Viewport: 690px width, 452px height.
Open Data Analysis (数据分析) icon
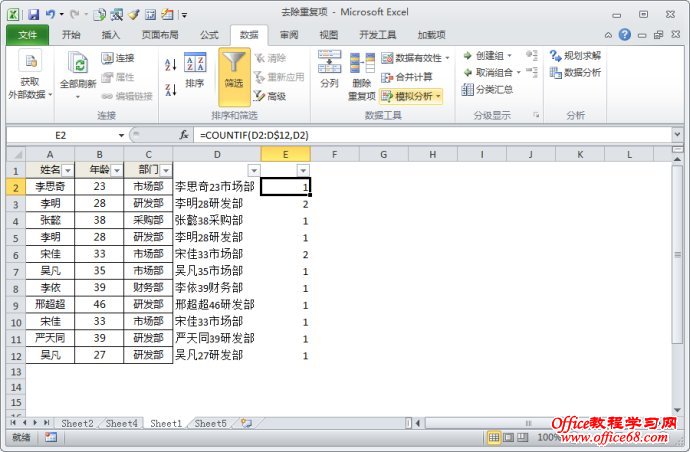[x=555, y=72]
